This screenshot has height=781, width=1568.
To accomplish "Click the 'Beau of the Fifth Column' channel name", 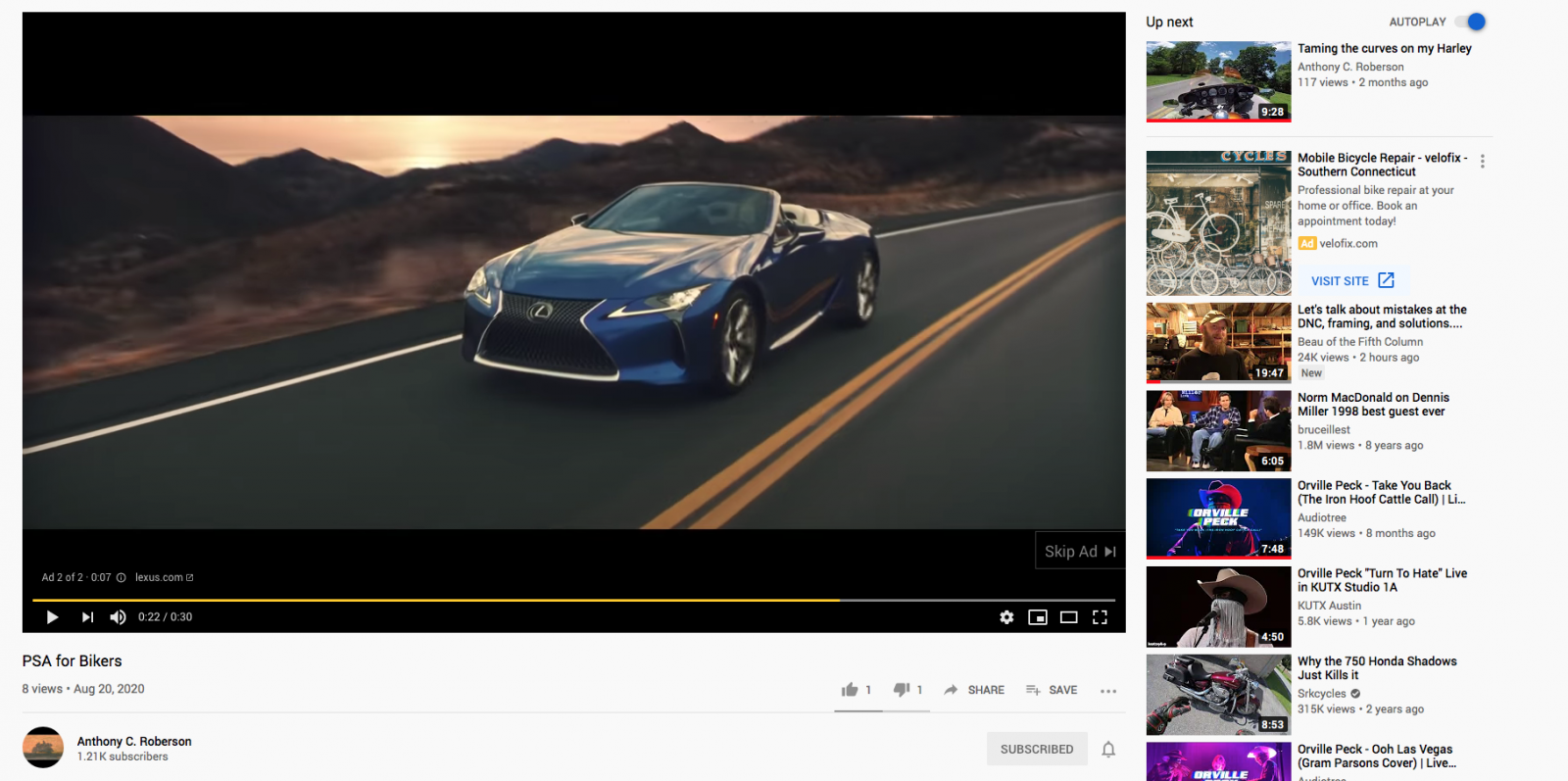I will click(x=1360, y=342).
